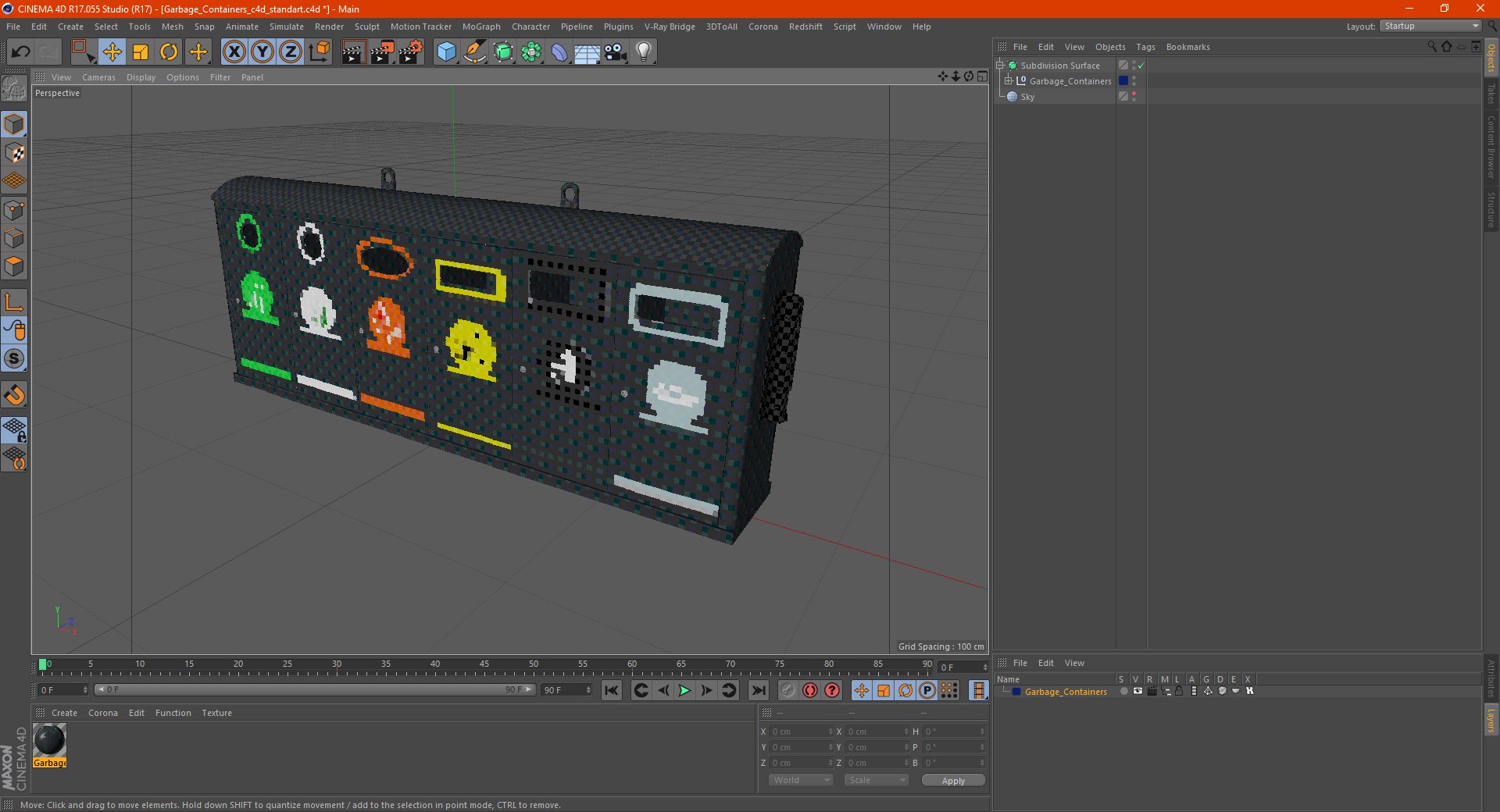Viewport: 1500px width, 812px height.
Task: Open the Scale mode dropdown
Action: (x=877, y=781)
